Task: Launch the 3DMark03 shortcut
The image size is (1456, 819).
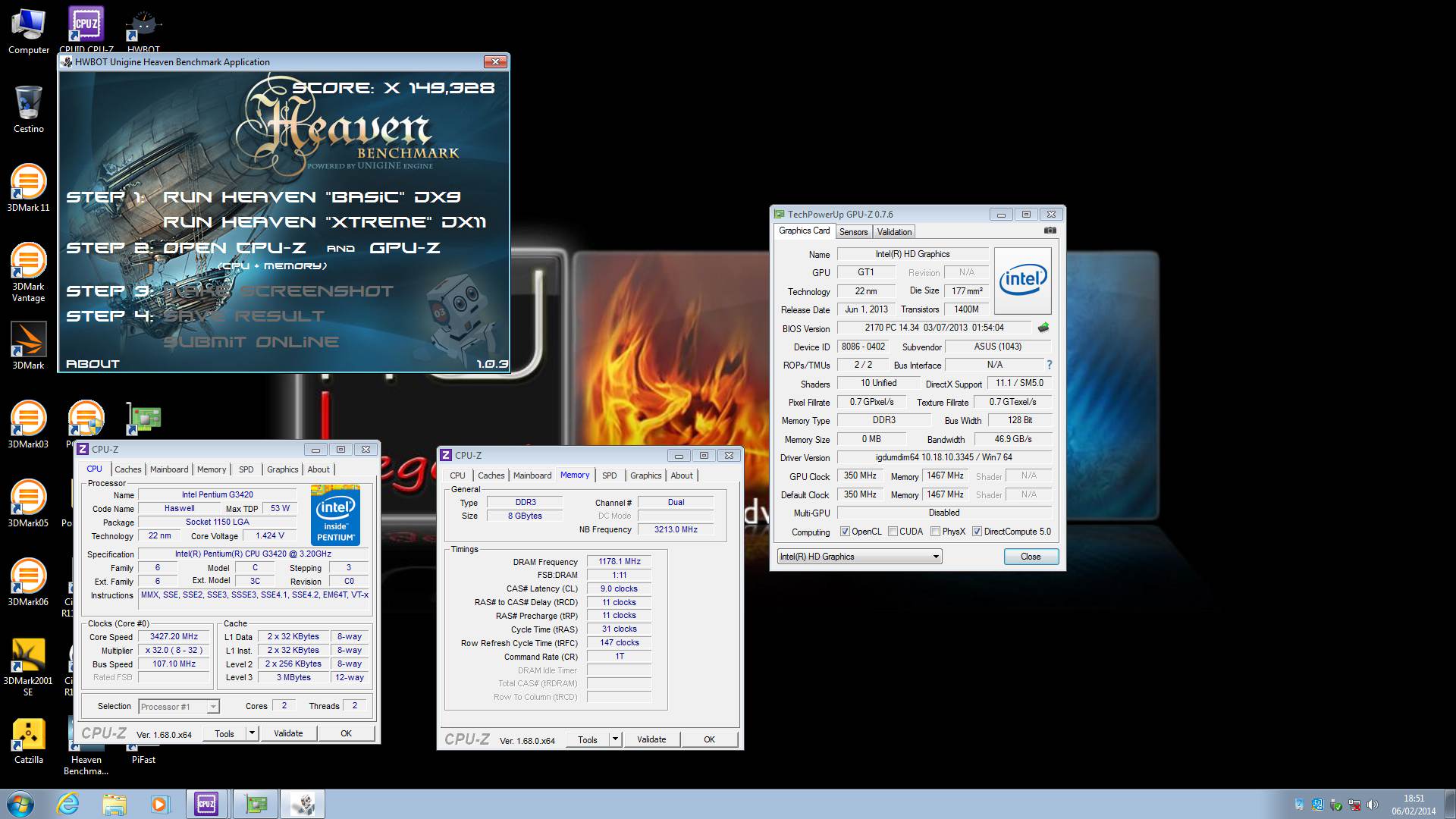Action: [29, 425]
